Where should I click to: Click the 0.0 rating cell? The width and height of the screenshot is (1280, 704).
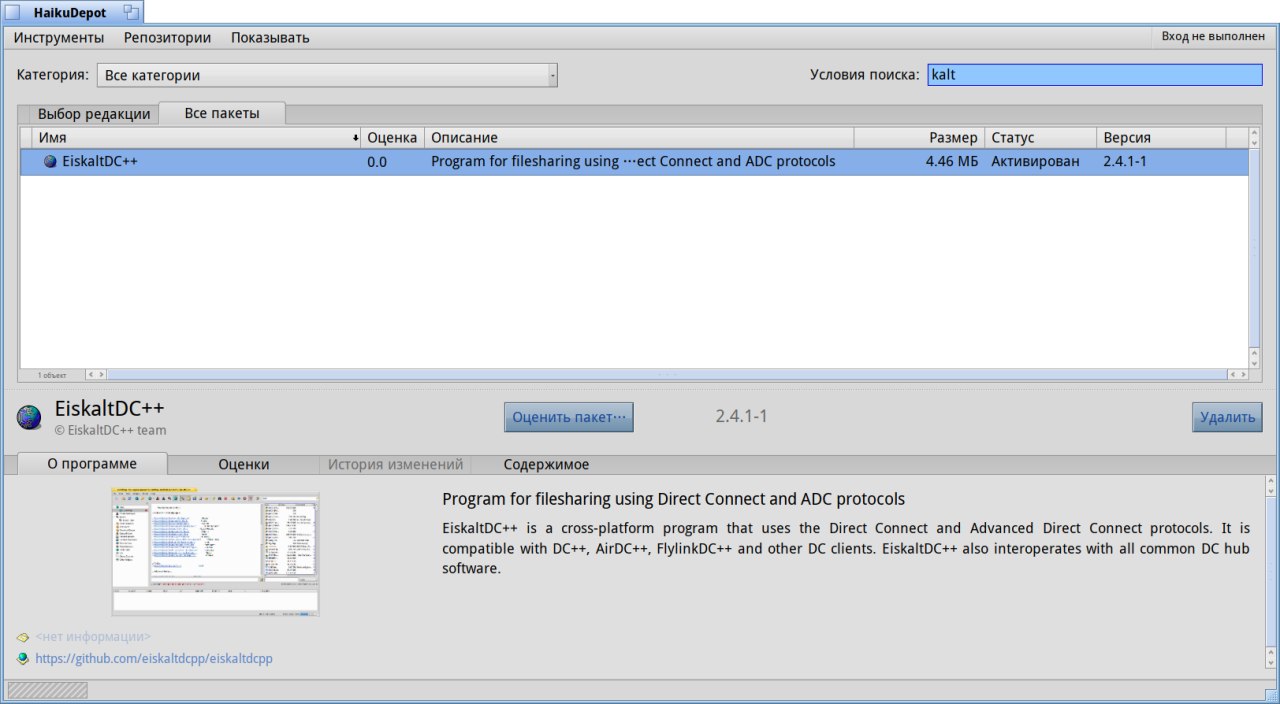377,162
